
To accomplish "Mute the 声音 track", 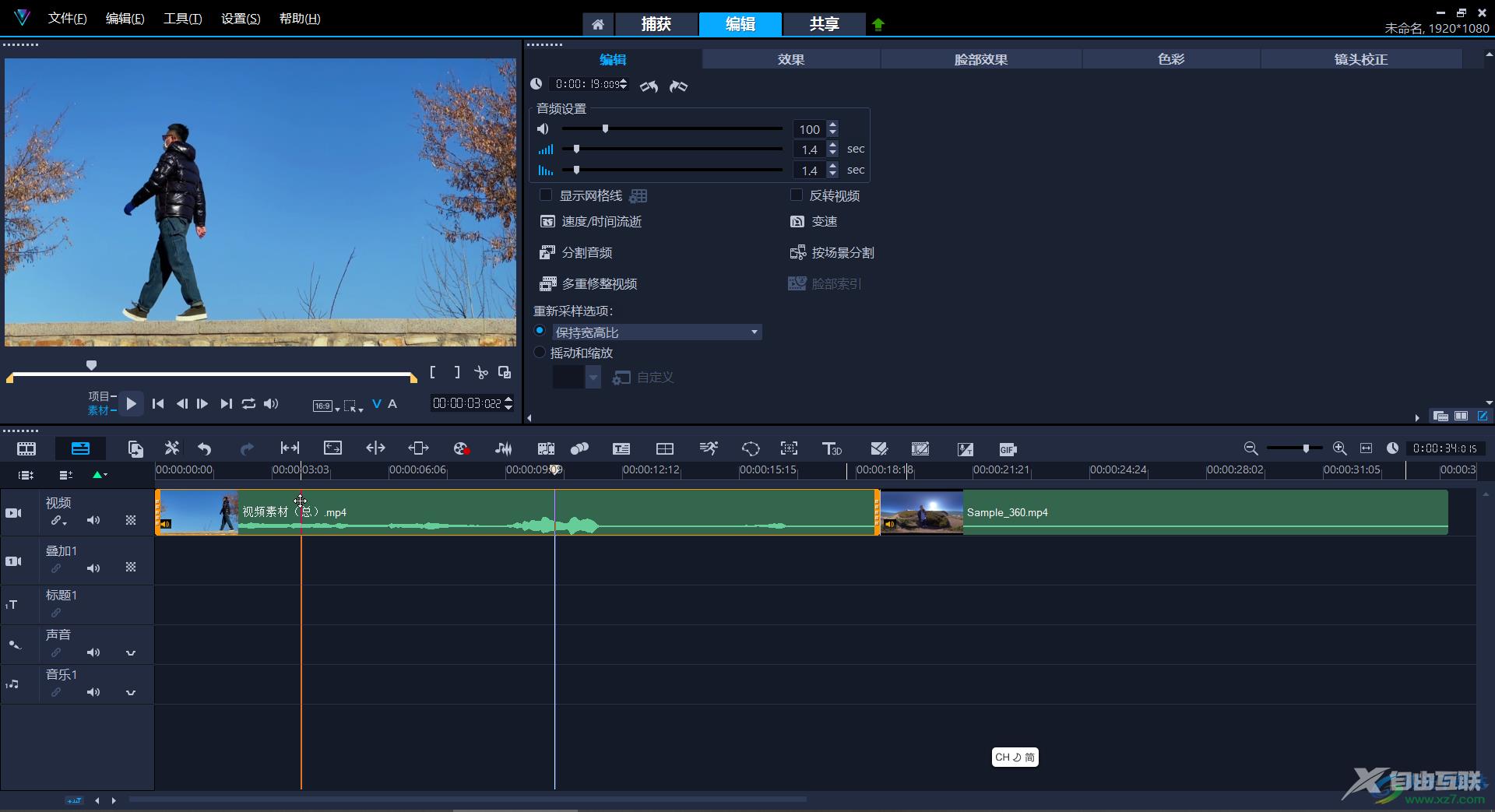I will (93, 652).
